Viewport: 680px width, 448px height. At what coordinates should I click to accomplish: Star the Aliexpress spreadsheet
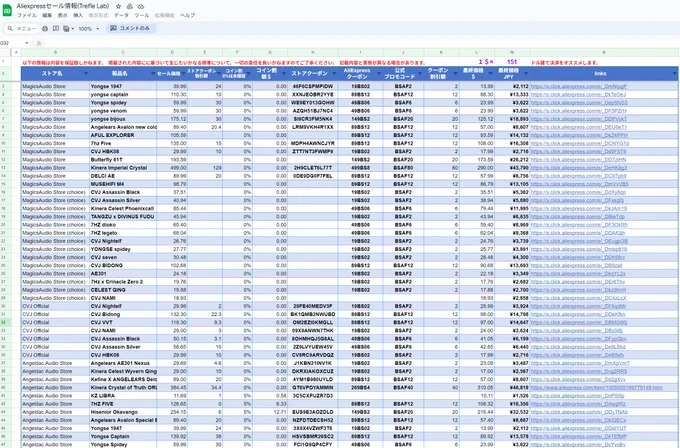118,7
